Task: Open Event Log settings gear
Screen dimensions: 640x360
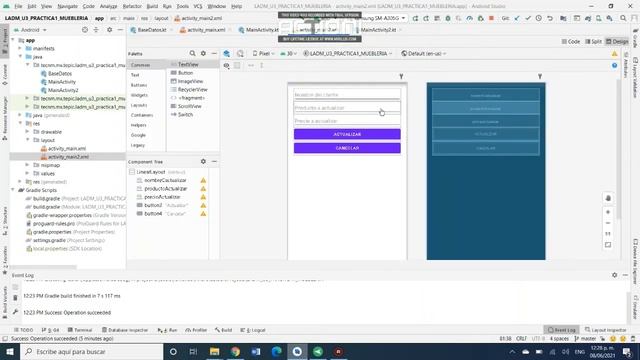Action: tap(614, 275)
